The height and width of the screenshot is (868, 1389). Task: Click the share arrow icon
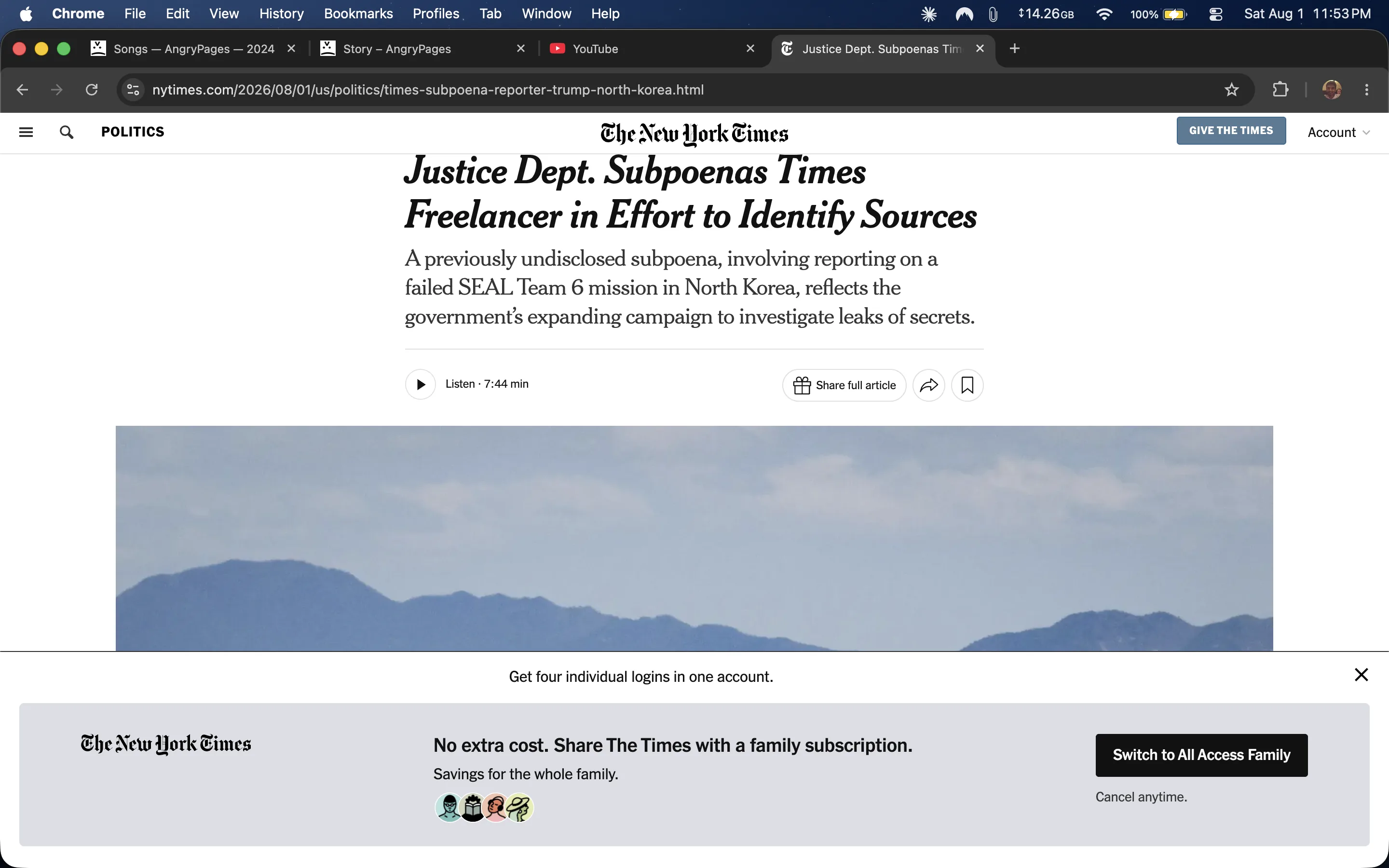929,385
